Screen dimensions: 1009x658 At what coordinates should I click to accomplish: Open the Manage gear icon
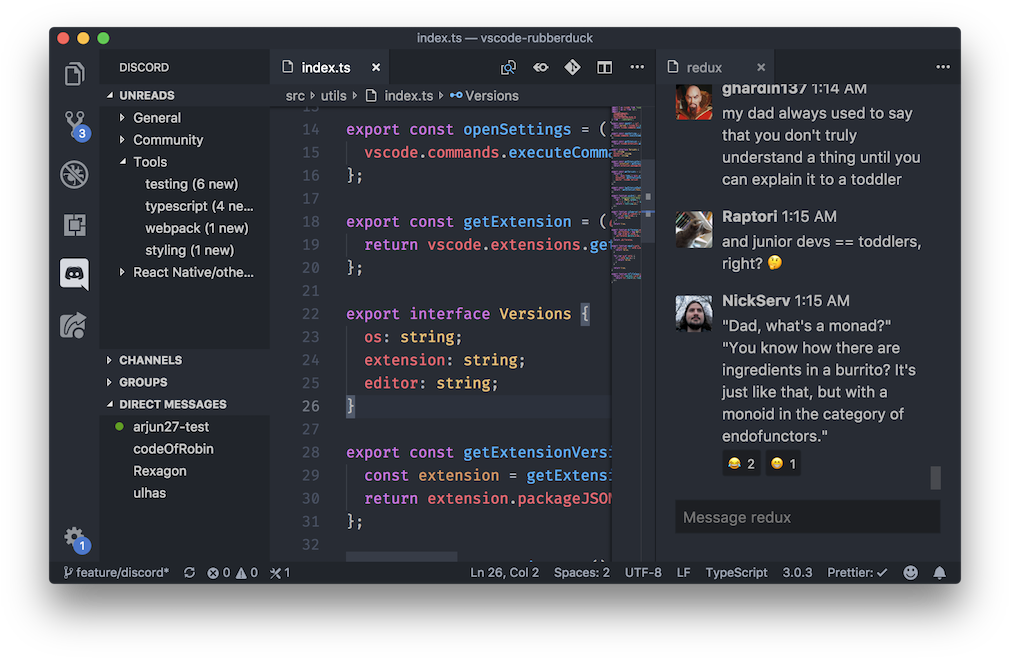coord(75,538)
